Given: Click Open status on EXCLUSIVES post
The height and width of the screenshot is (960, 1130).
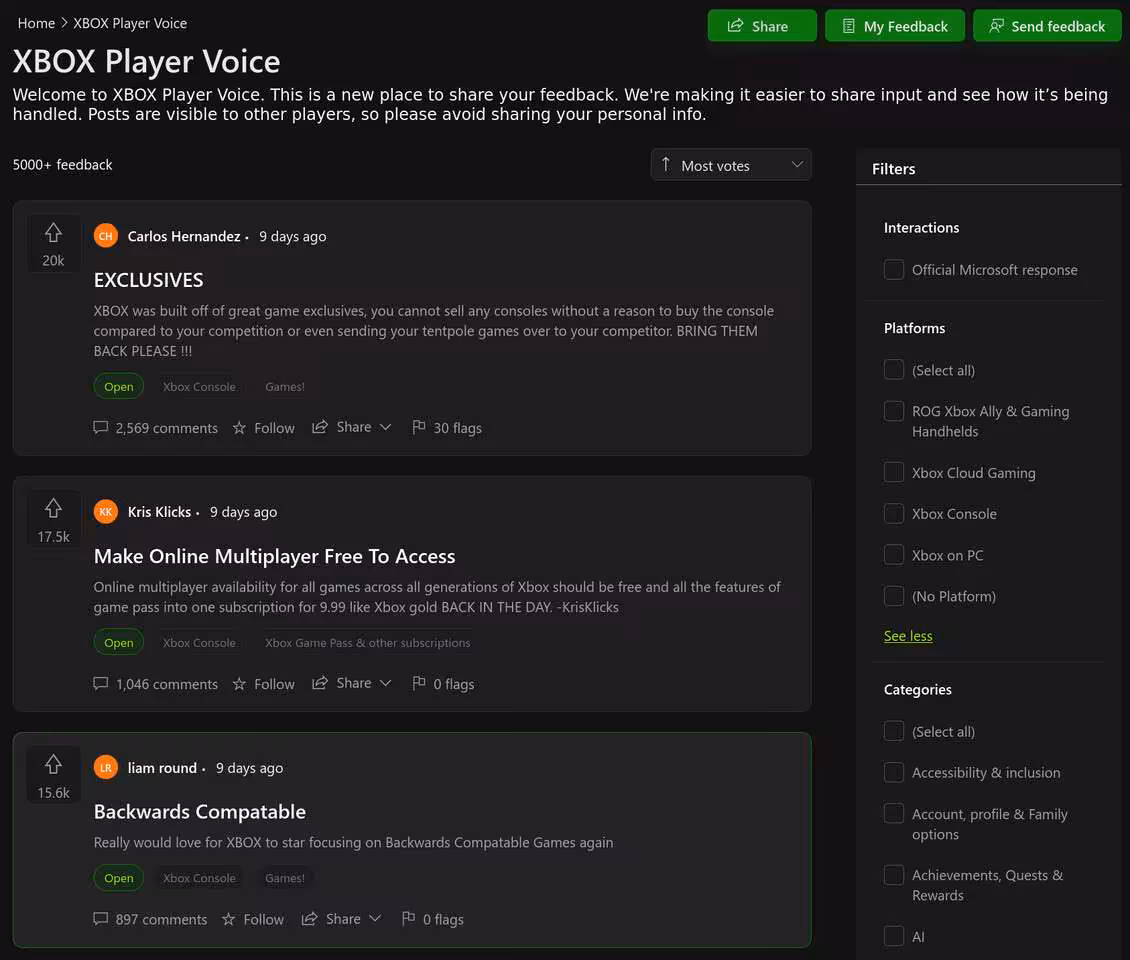Looking at the screenshot, I should tap(119, 386).
